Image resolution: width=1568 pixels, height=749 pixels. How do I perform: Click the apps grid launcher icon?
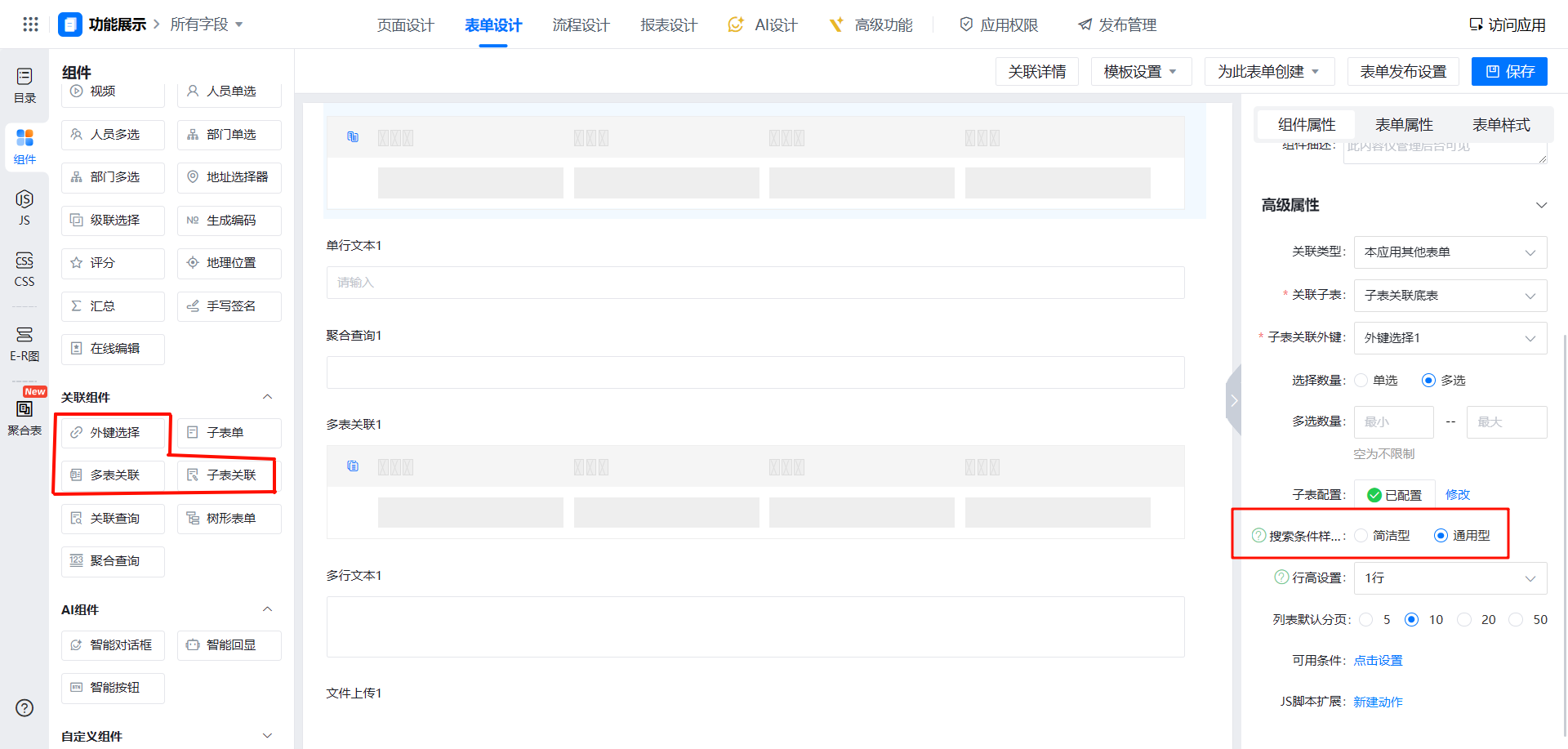(x=30, y=25)
